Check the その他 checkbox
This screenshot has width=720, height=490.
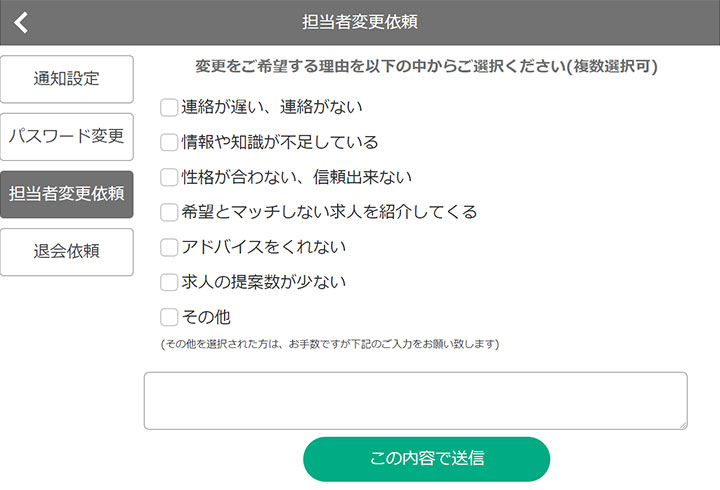coord(169,317)
